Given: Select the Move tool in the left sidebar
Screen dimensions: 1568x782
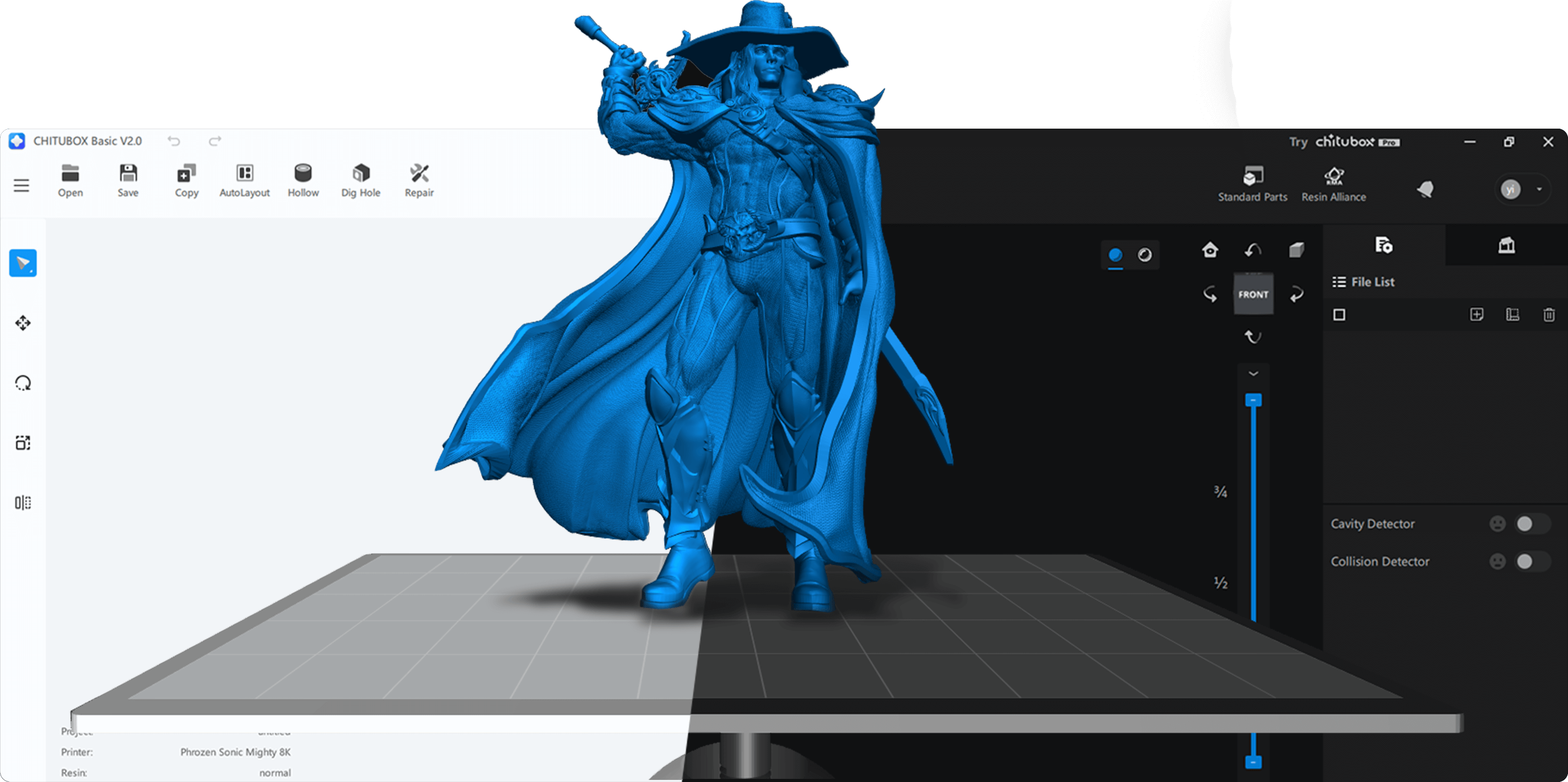Looking at the screenshot, I should pyautogui.click(x=22, y=323).
